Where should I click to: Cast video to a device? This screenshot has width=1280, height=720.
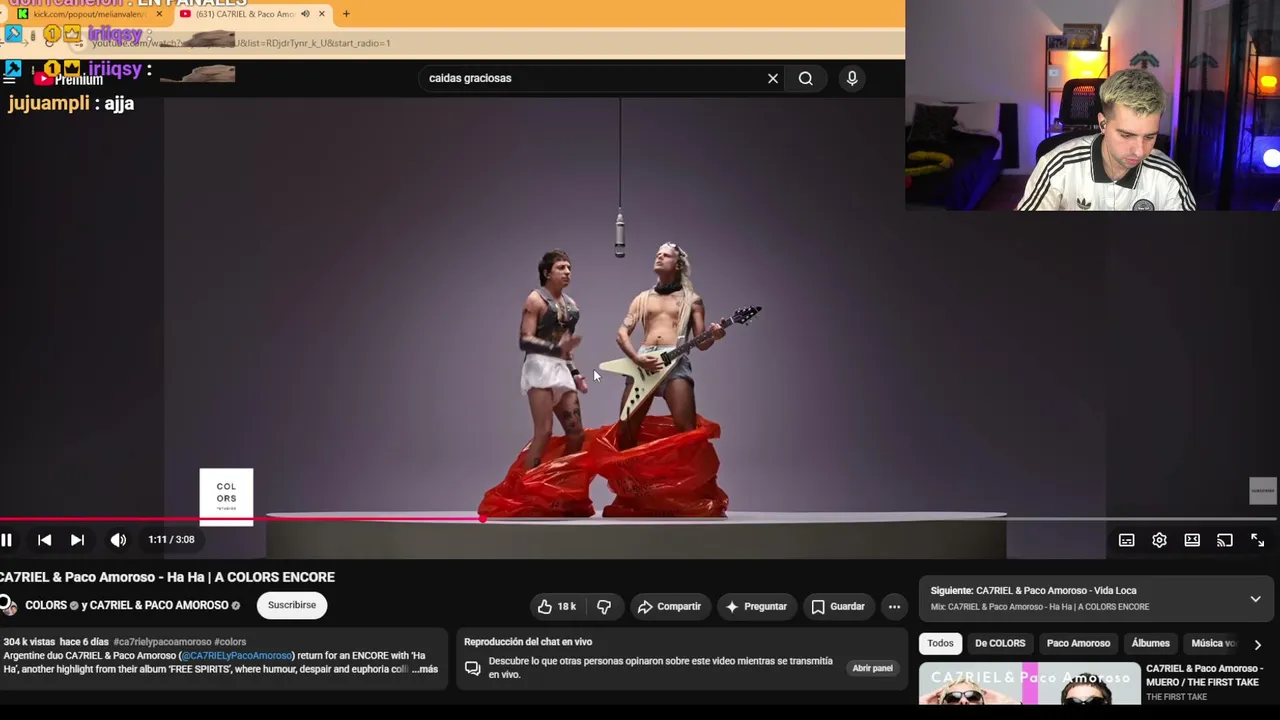click(x=1225, y=540)
